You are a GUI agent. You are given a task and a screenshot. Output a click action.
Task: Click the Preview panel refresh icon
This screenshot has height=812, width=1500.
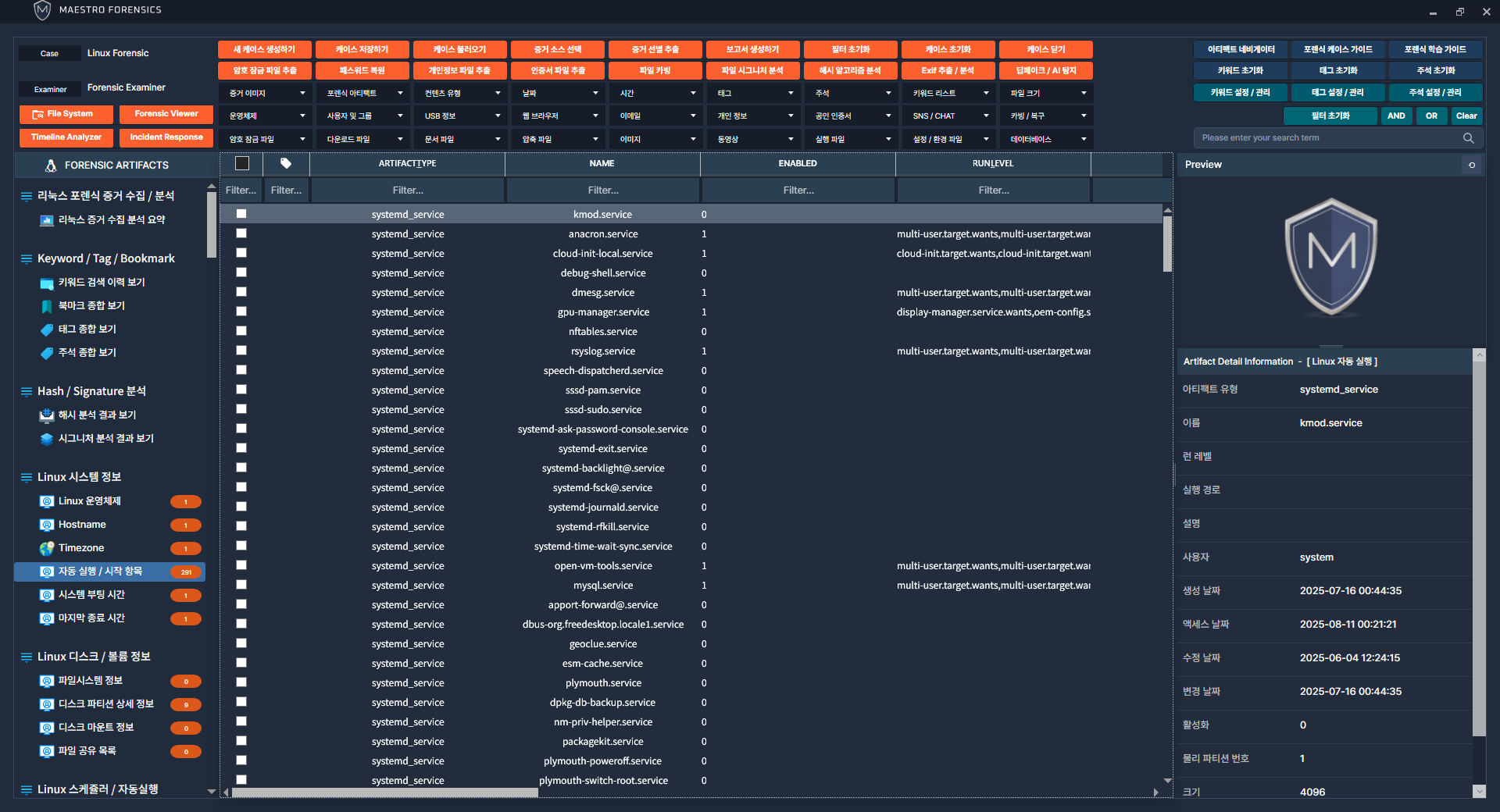tap(1472, 165)
